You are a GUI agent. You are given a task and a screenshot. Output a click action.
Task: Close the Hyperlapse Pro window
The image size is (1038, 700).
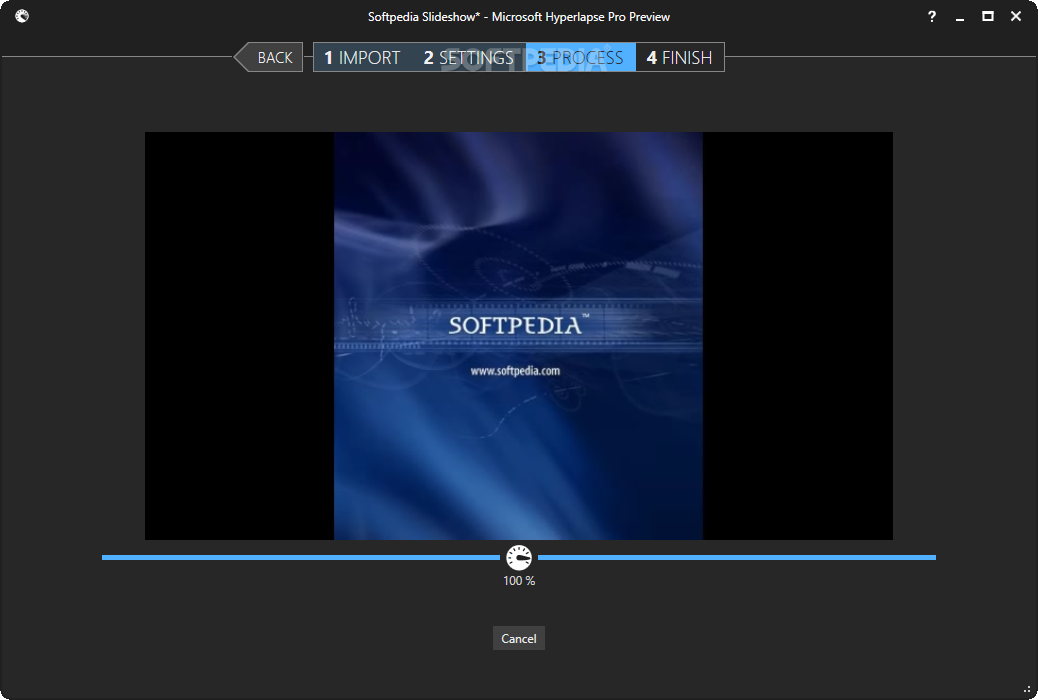click(x=1015, y=17)
